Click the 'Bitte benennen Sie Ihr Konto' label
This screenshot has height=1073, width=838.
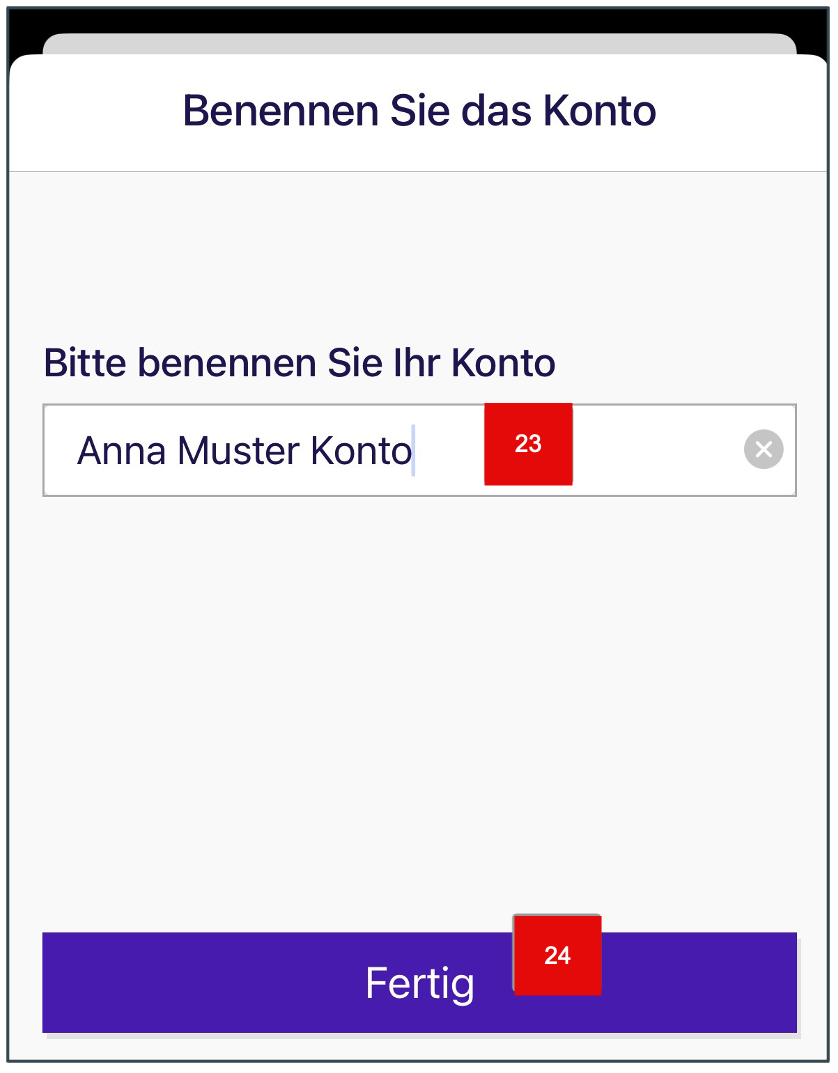[299, 362]
